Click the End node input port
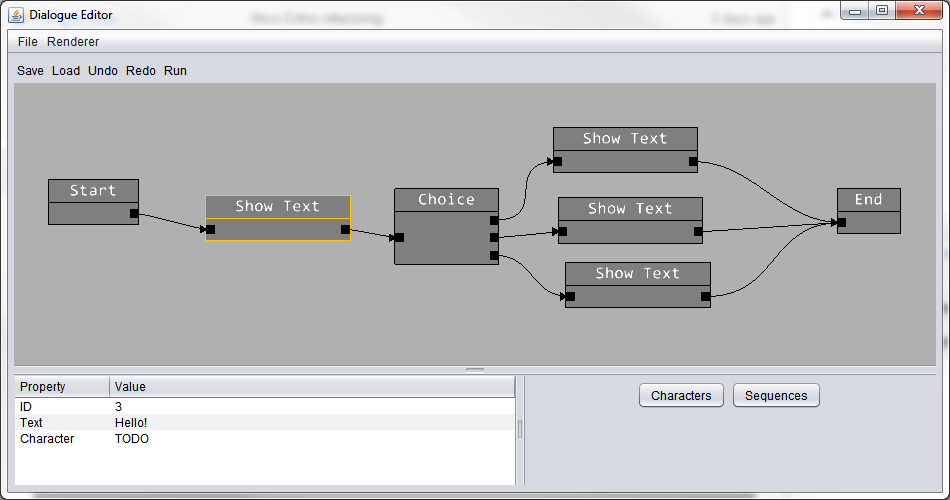 (842, 222)
